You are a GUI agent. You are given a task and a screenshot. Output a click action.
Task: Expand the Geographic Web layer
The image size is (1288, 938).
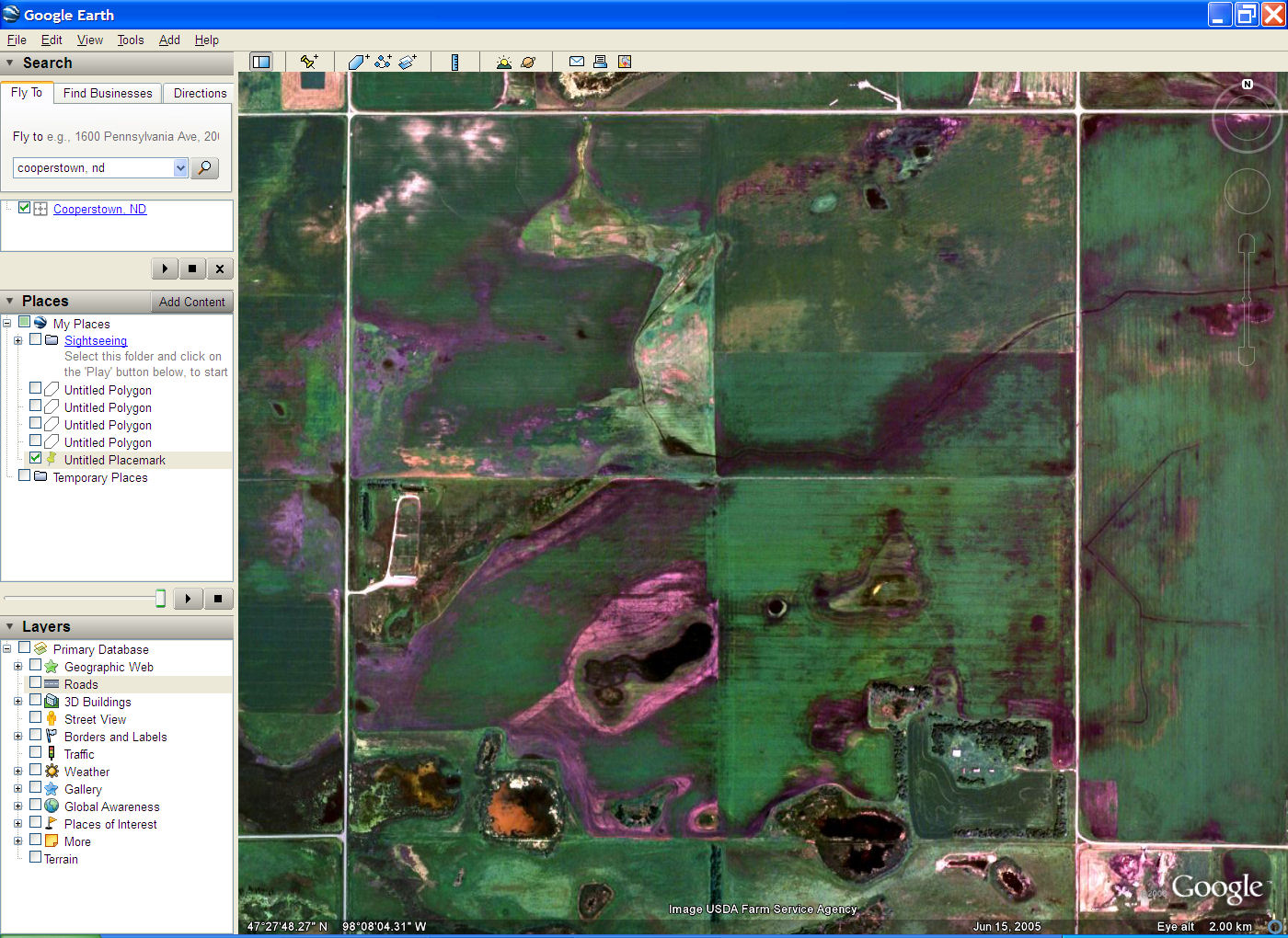pos(17,666)
